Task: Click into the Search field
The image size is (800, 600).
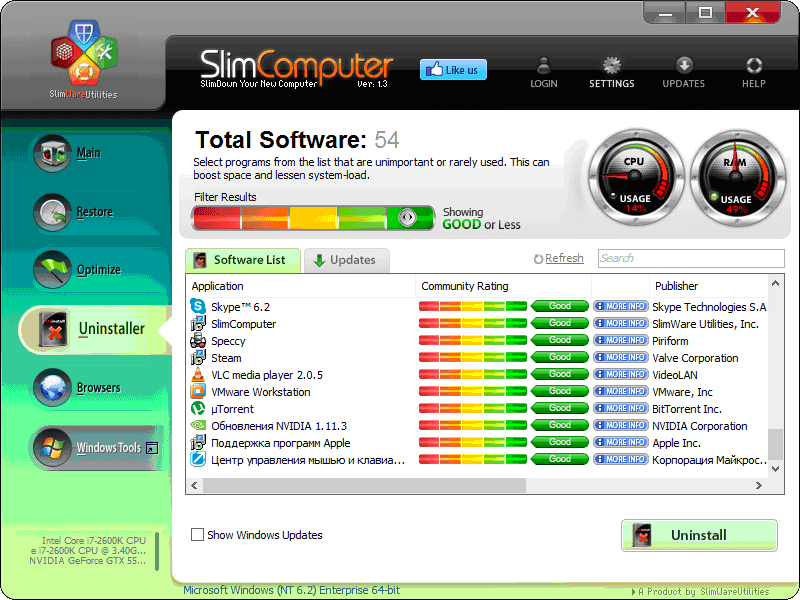Action: point(691,258)
